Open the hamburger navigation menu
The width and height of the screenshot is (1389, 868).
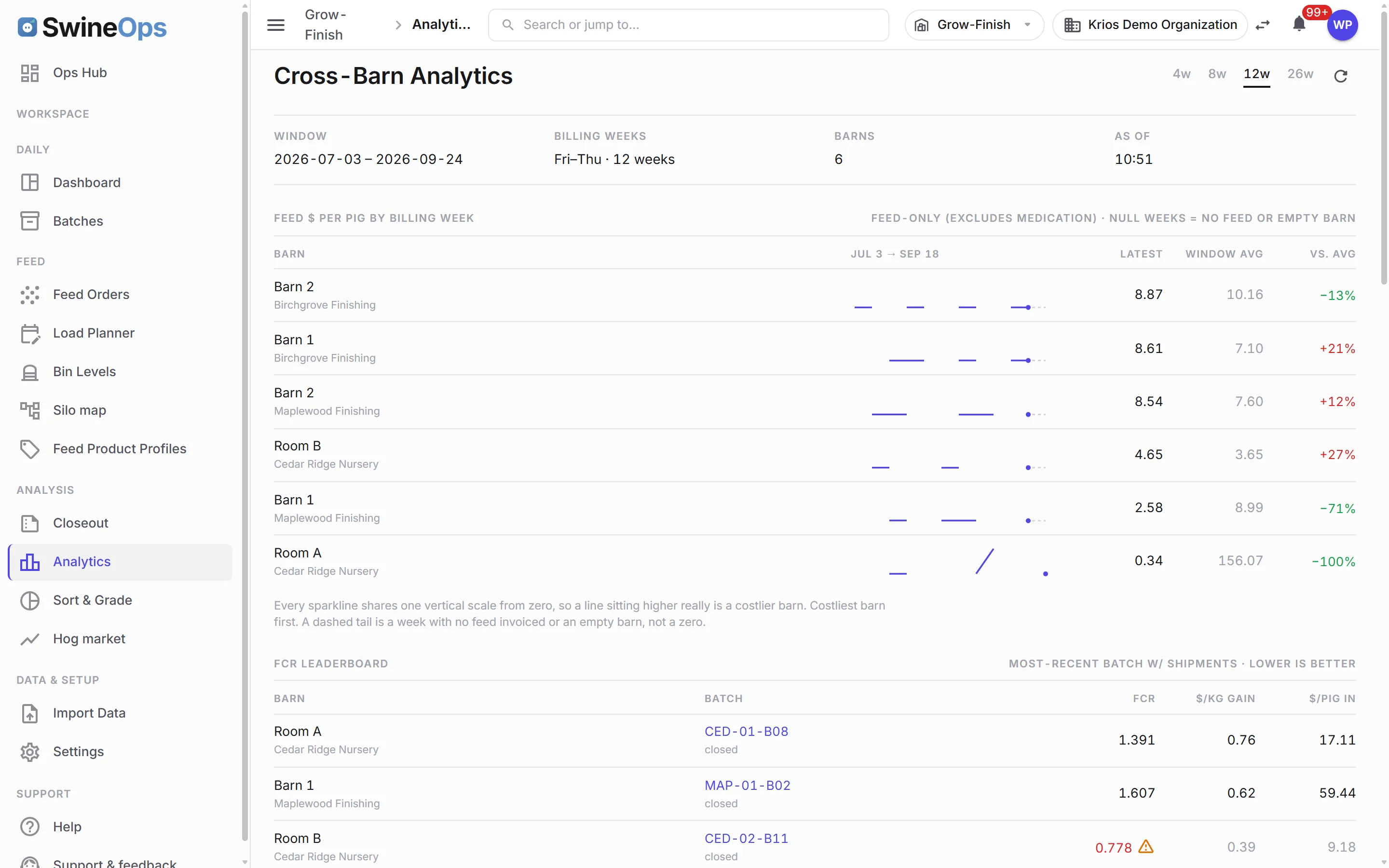point(275,25)
